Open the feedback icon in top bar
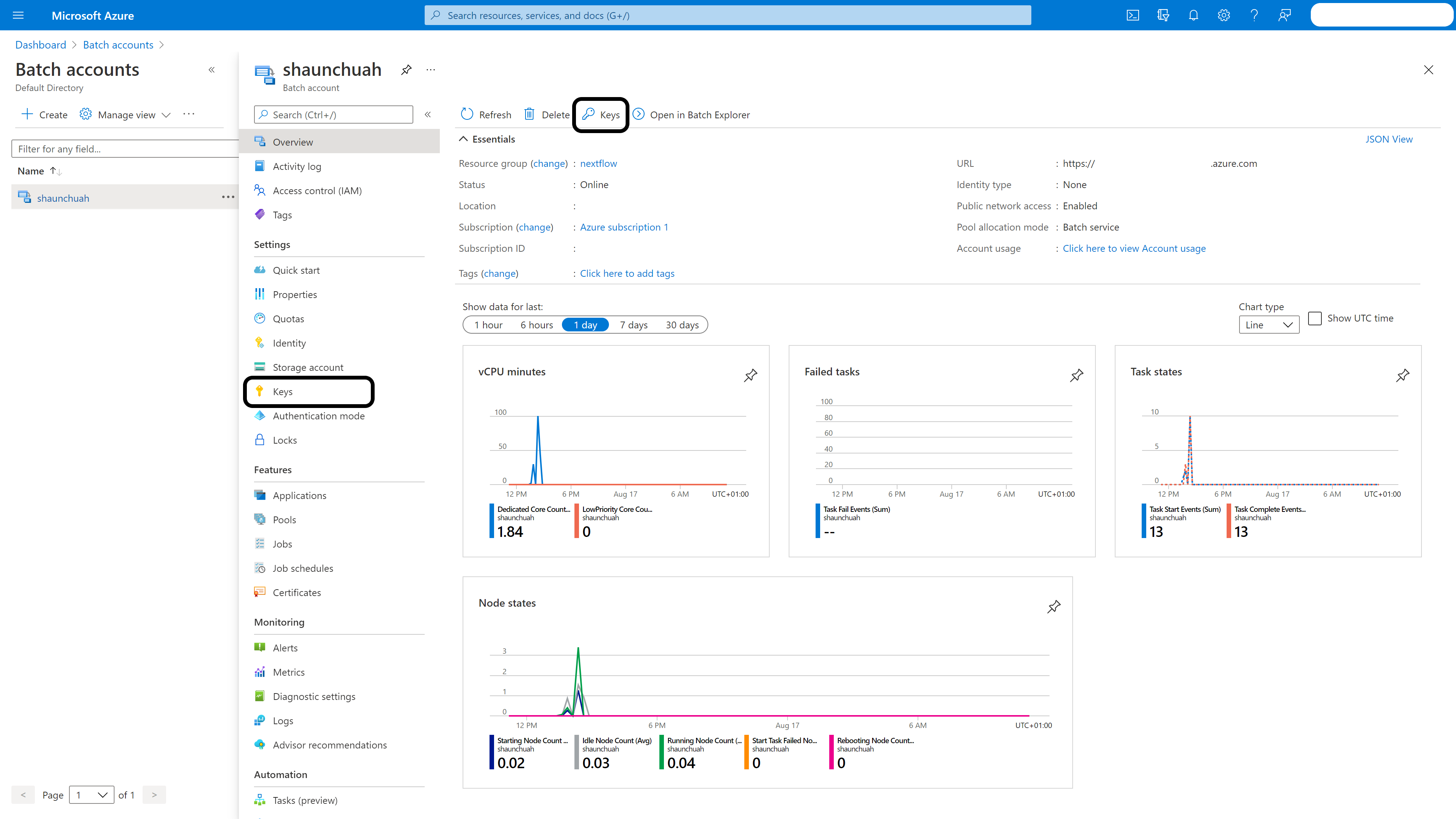The height and width of the screenshot is (819, 1456). tap(1285, 15)
